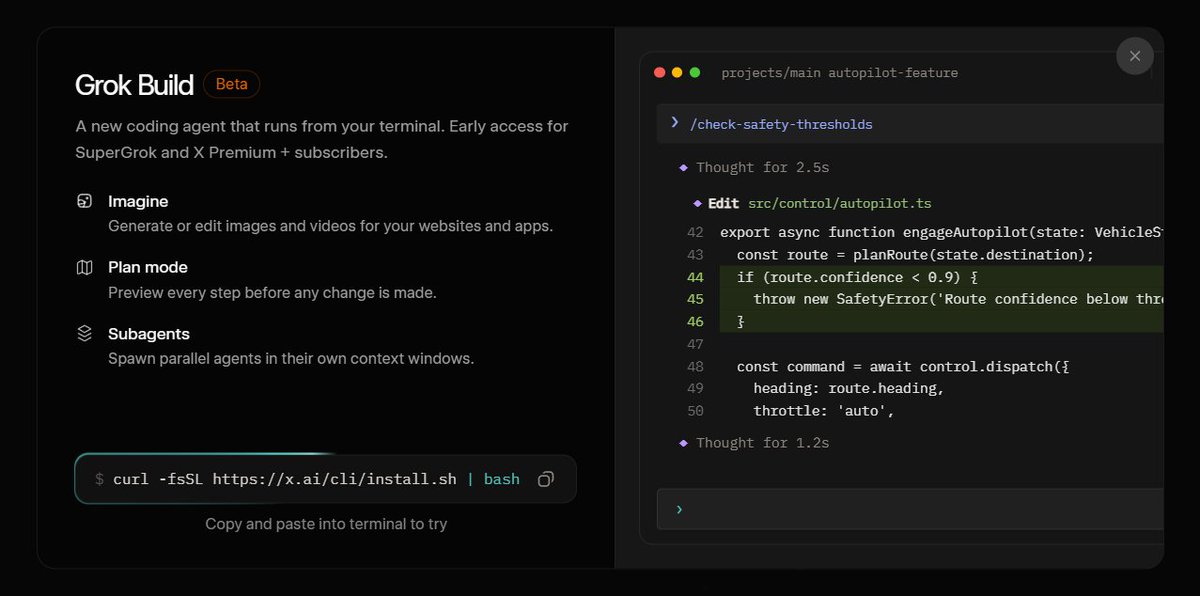Click the prompt chevron before /check-safety-thresholds
This screenshot has height=596, width=1200.
coord(675,123)
